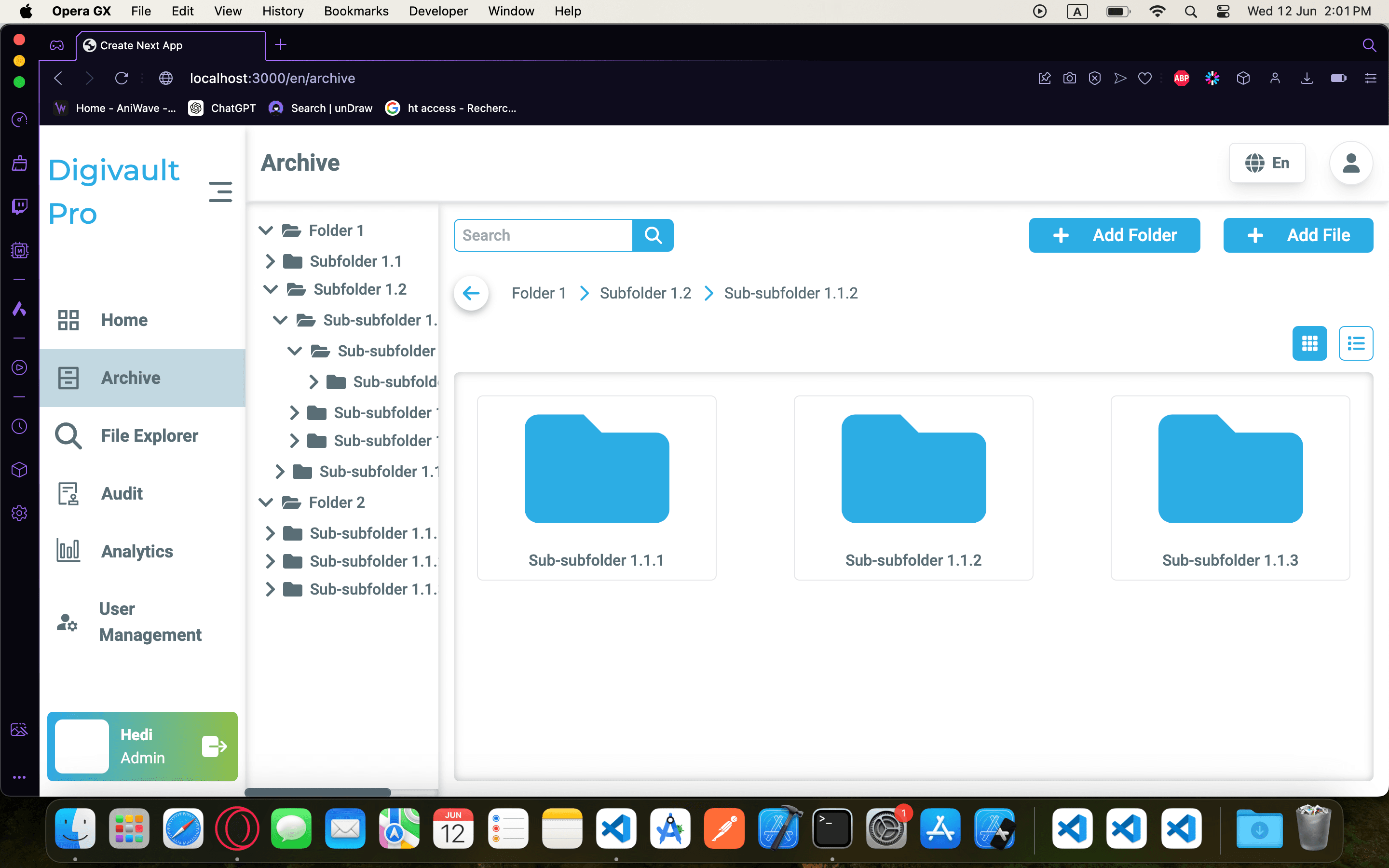Switch to list view layout
Viewport: 1389px width, 868px height.
pyautogui.click(x=1356, y=343)
